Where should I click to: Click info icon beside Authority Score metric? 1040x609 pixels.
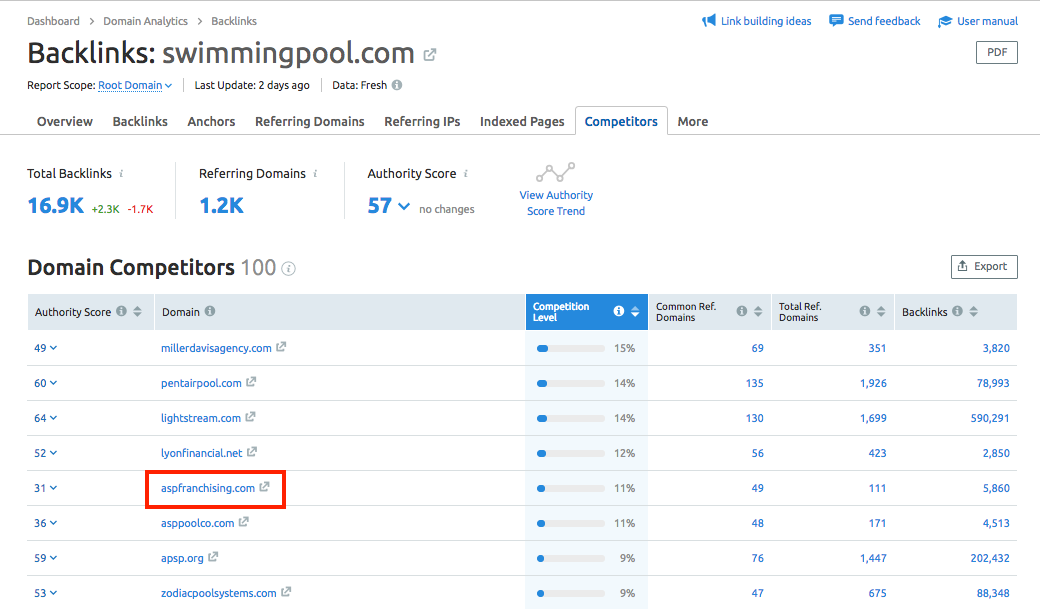466,173
